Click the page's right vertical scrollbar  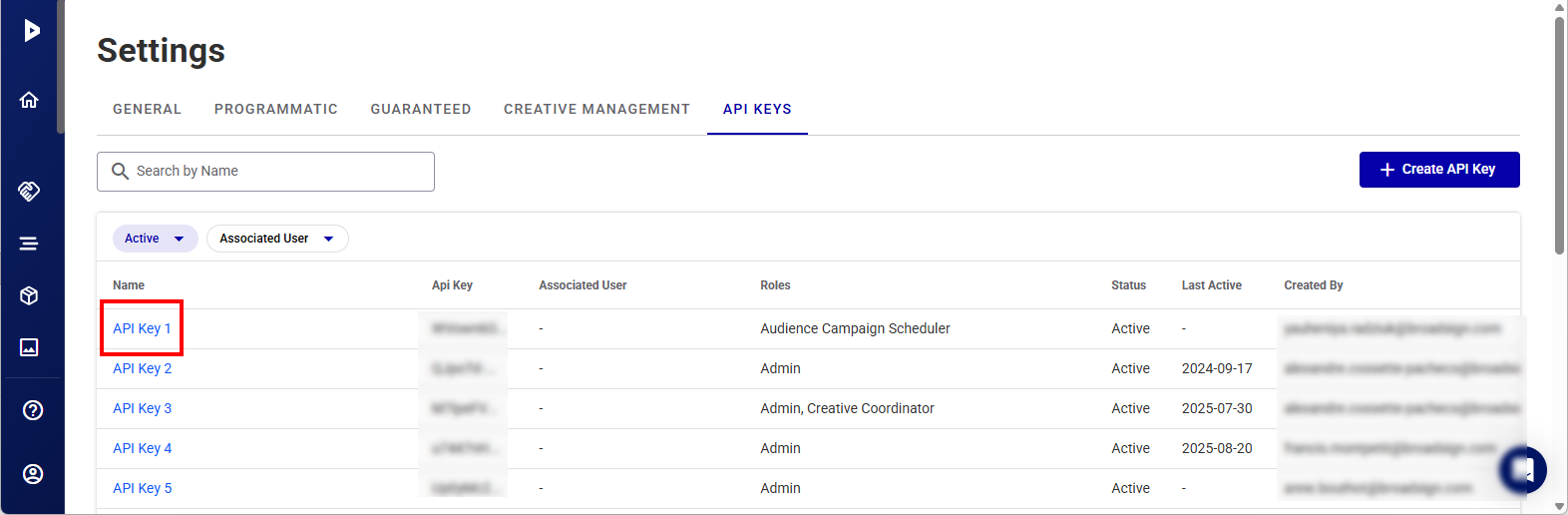(1559, 135)
